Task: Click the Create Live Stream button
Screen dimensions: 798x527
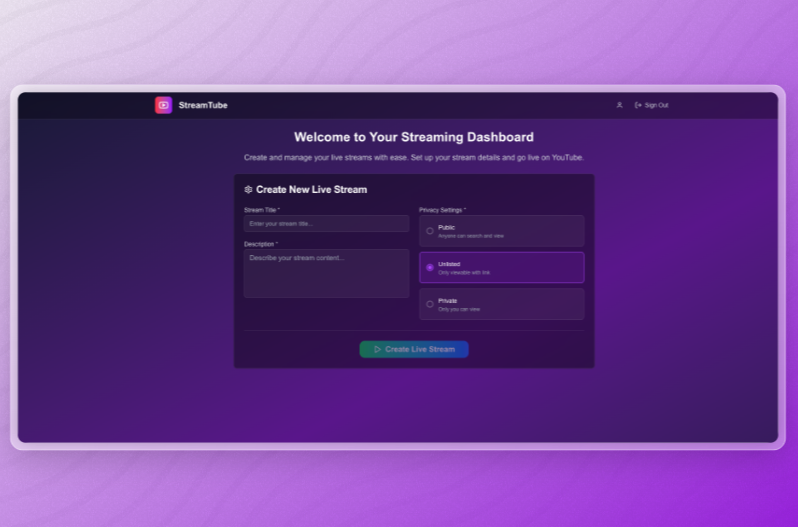Action: coord(414,349)
